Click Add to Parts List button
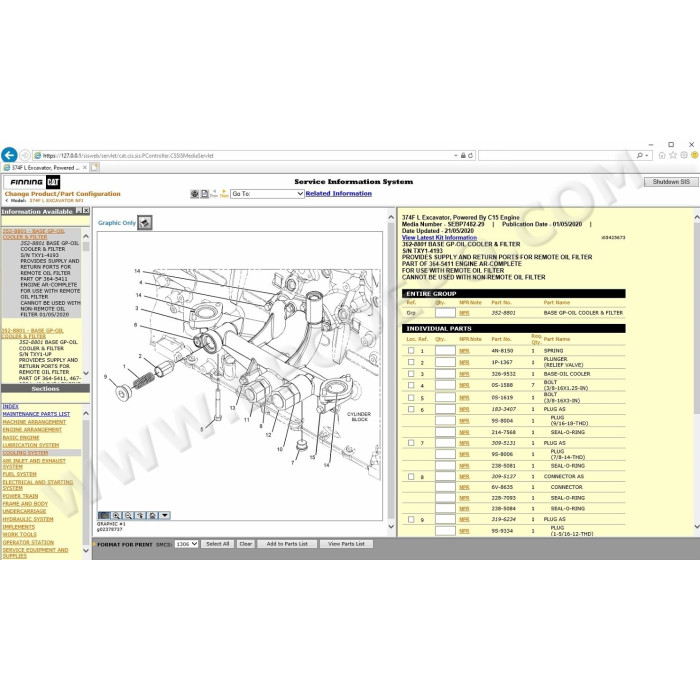 tap(287, 544)
